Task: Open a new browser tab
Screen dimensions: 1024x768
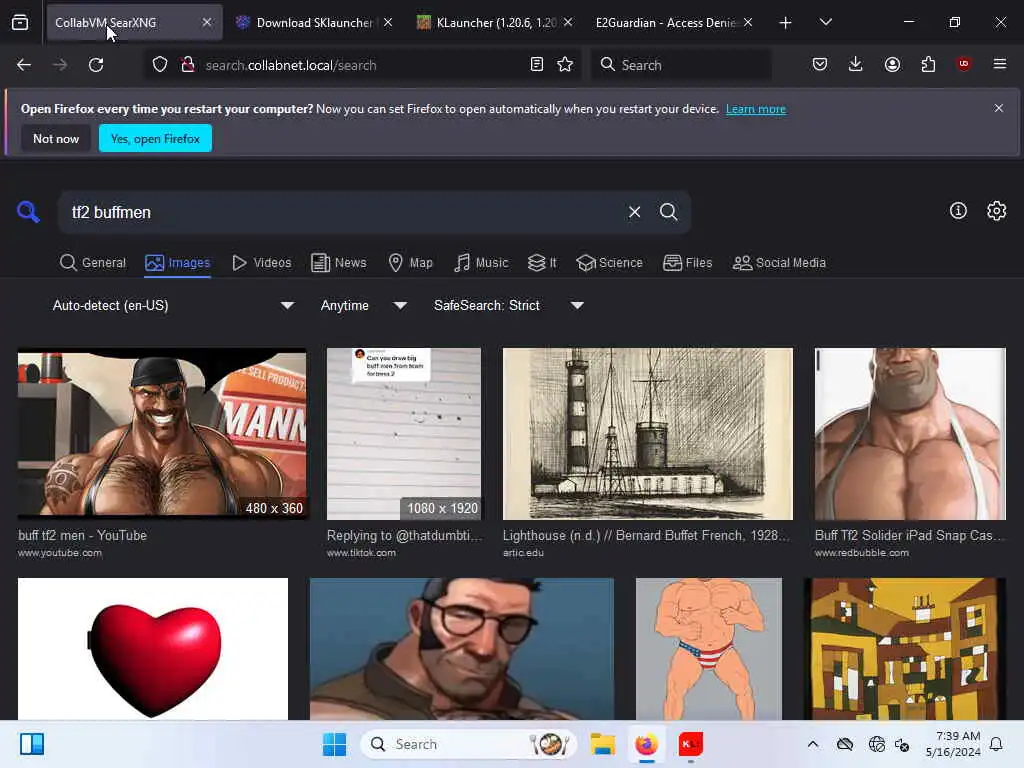Action: 786,23
